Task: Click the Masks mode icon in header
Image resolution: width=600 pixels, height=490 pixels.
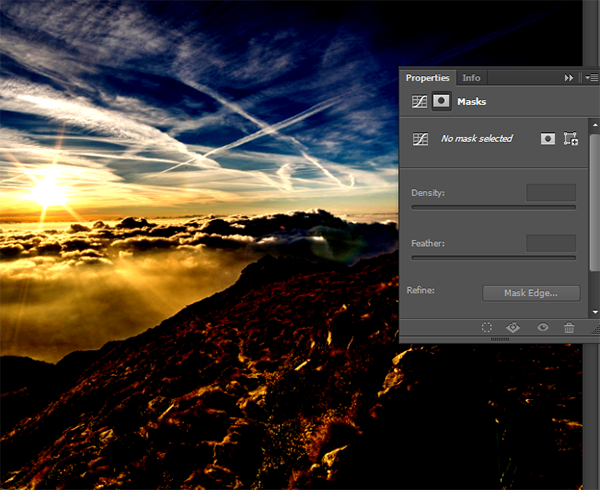Action: click(x=440, y=101)
